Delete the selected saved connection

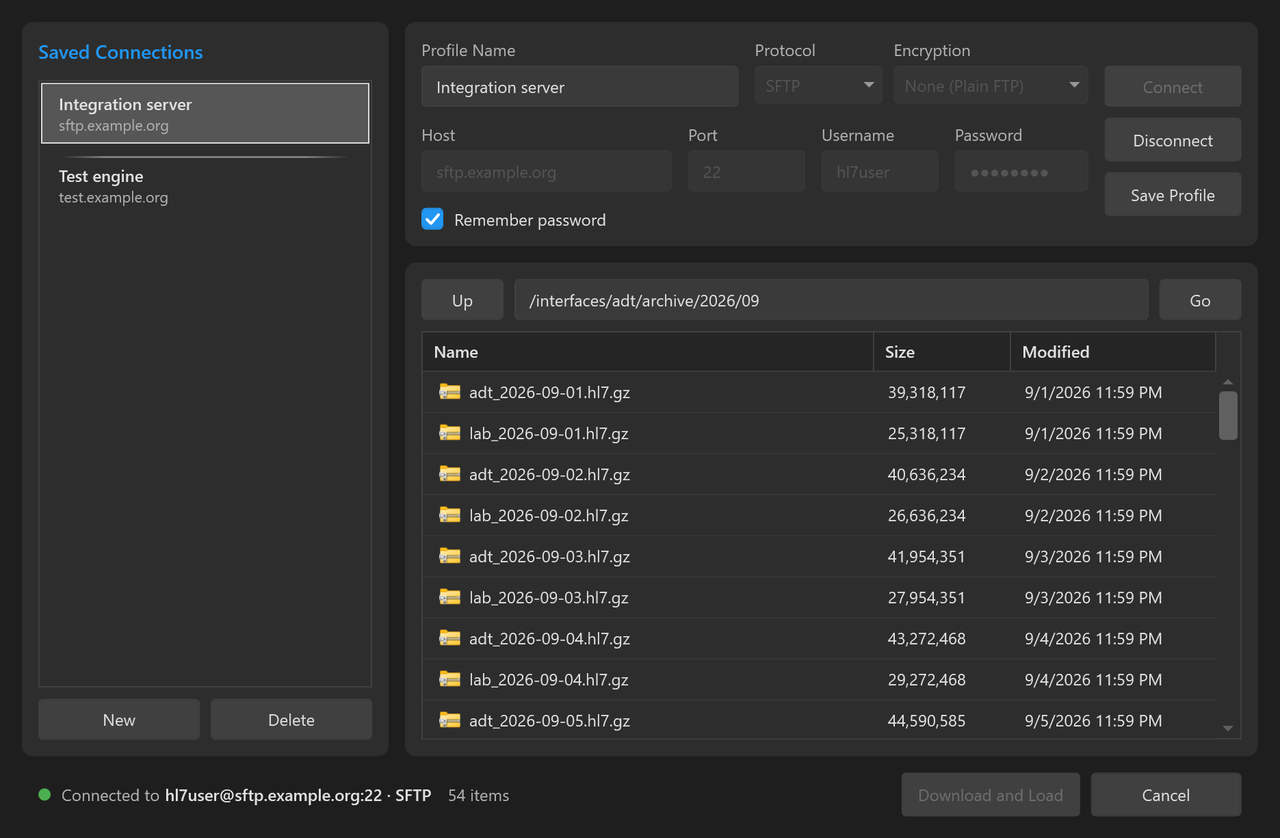[291, 720]
